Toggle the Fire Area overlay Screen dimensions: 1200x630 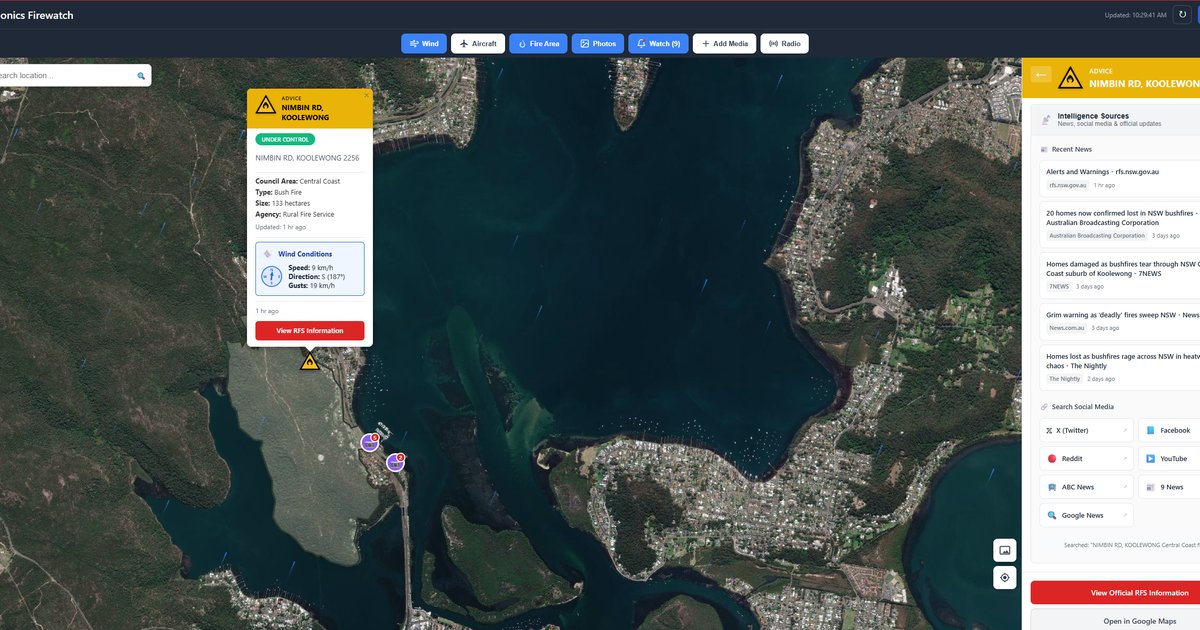tap(538, 44)
